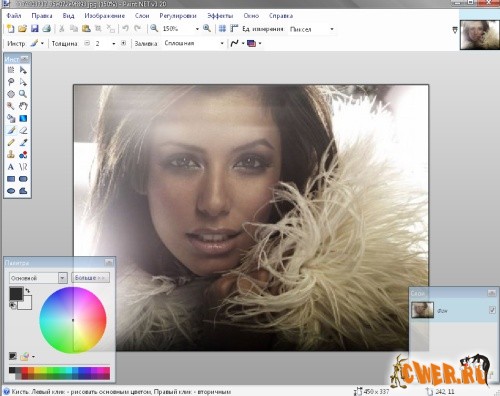The width and height of the screenshot is (500, 396).
Task: Select the Text tool
Action: 11,167
